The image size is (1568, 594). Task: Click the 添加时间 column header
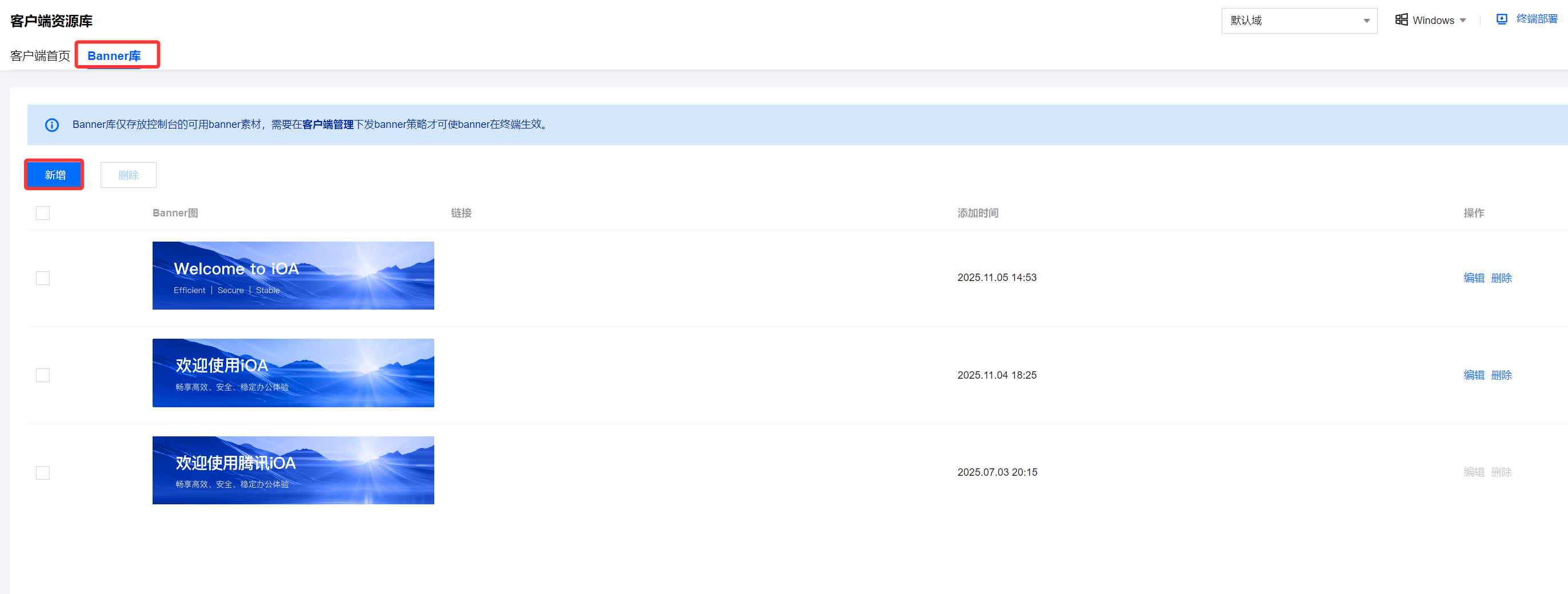(x=978, y=213)
